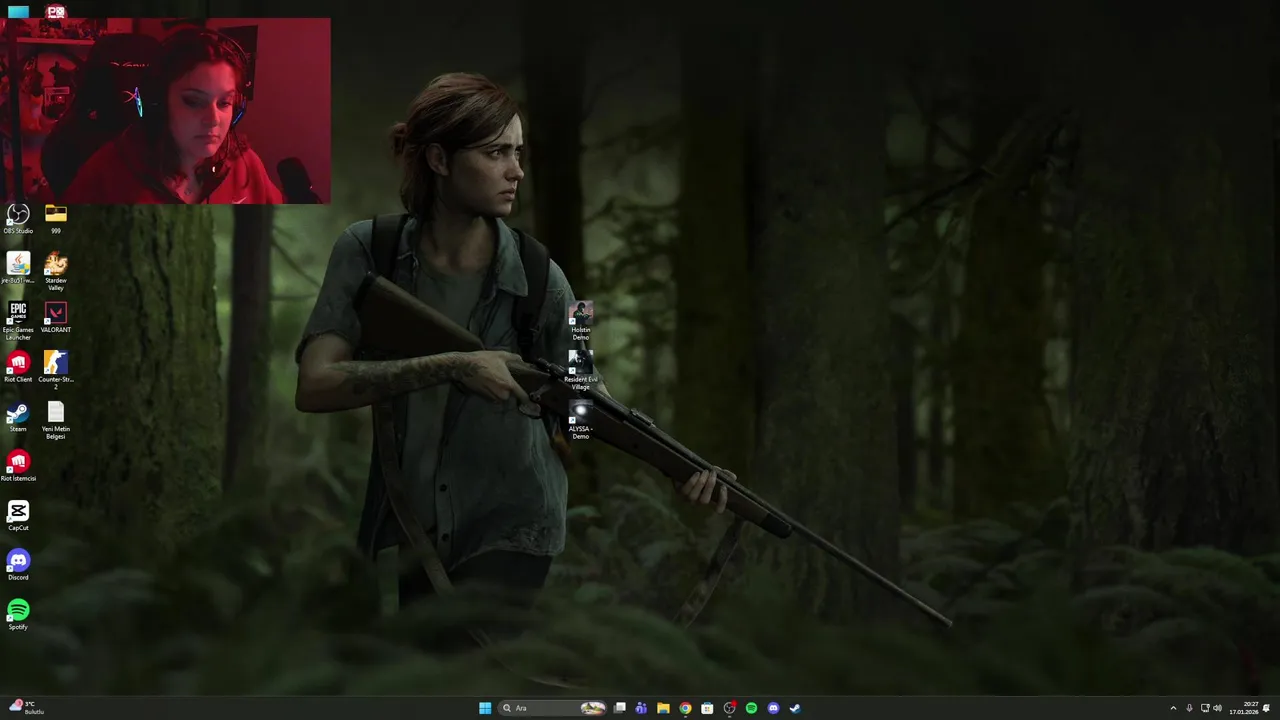Image resolution: width=1280 pixels, height=720 pixels.
Task: Open File Explorer from the taskbar
Action: click(x=663, y=708)
